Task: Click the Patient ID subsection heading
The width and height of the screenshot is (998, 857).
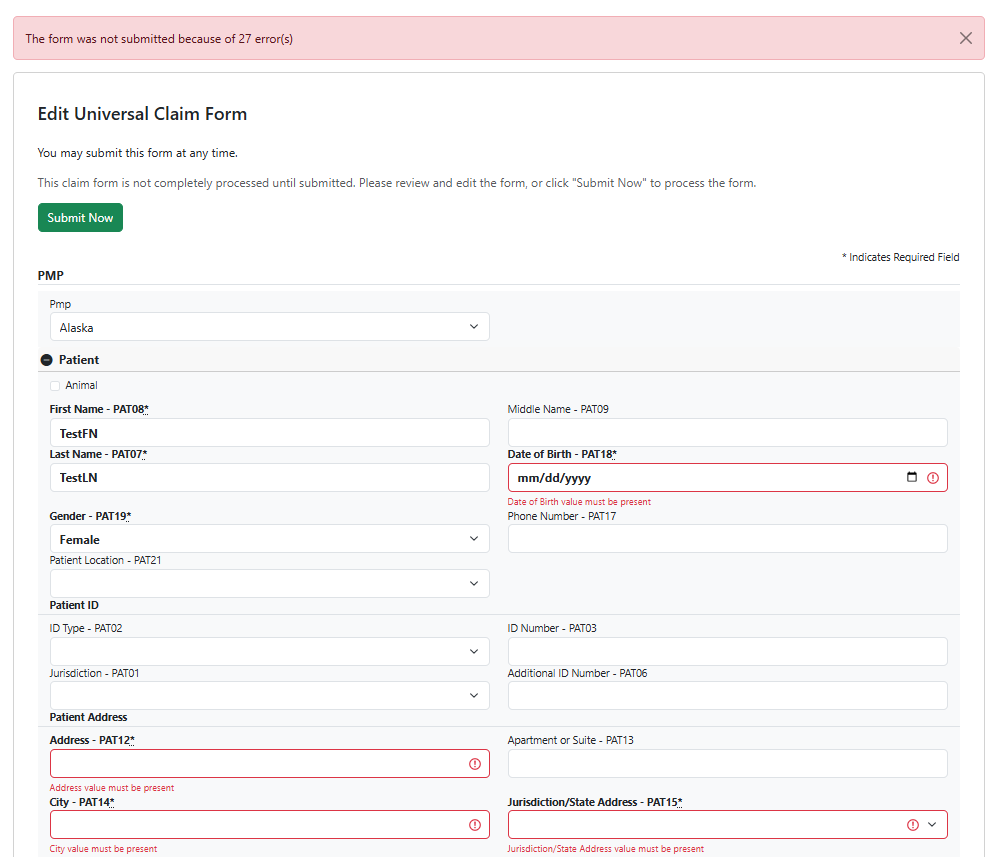Action: tap(74, 605)
